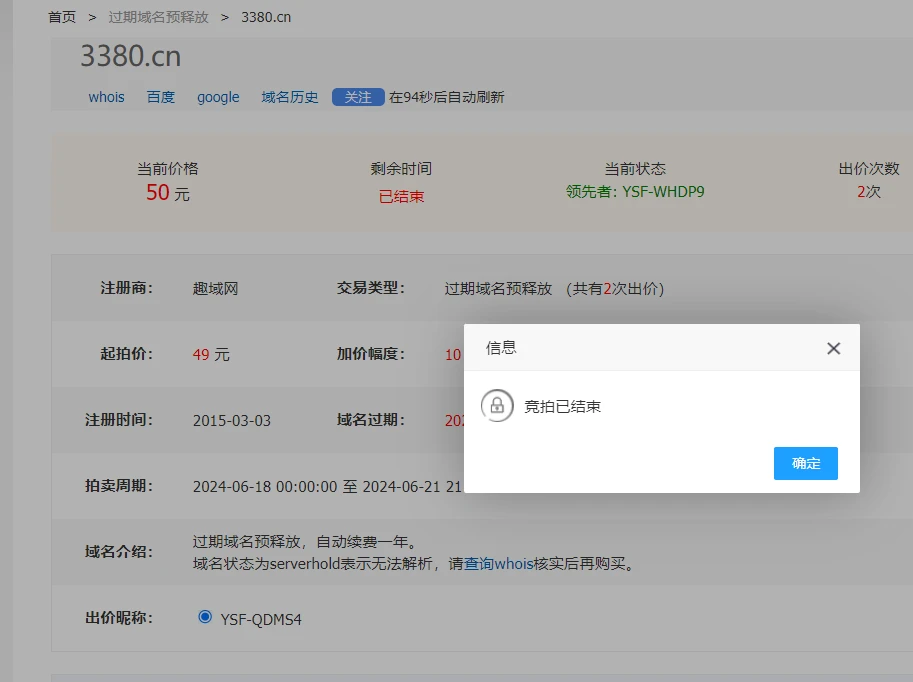View 域名历史 for this domain
913x682 pixels.
[290, 97]
